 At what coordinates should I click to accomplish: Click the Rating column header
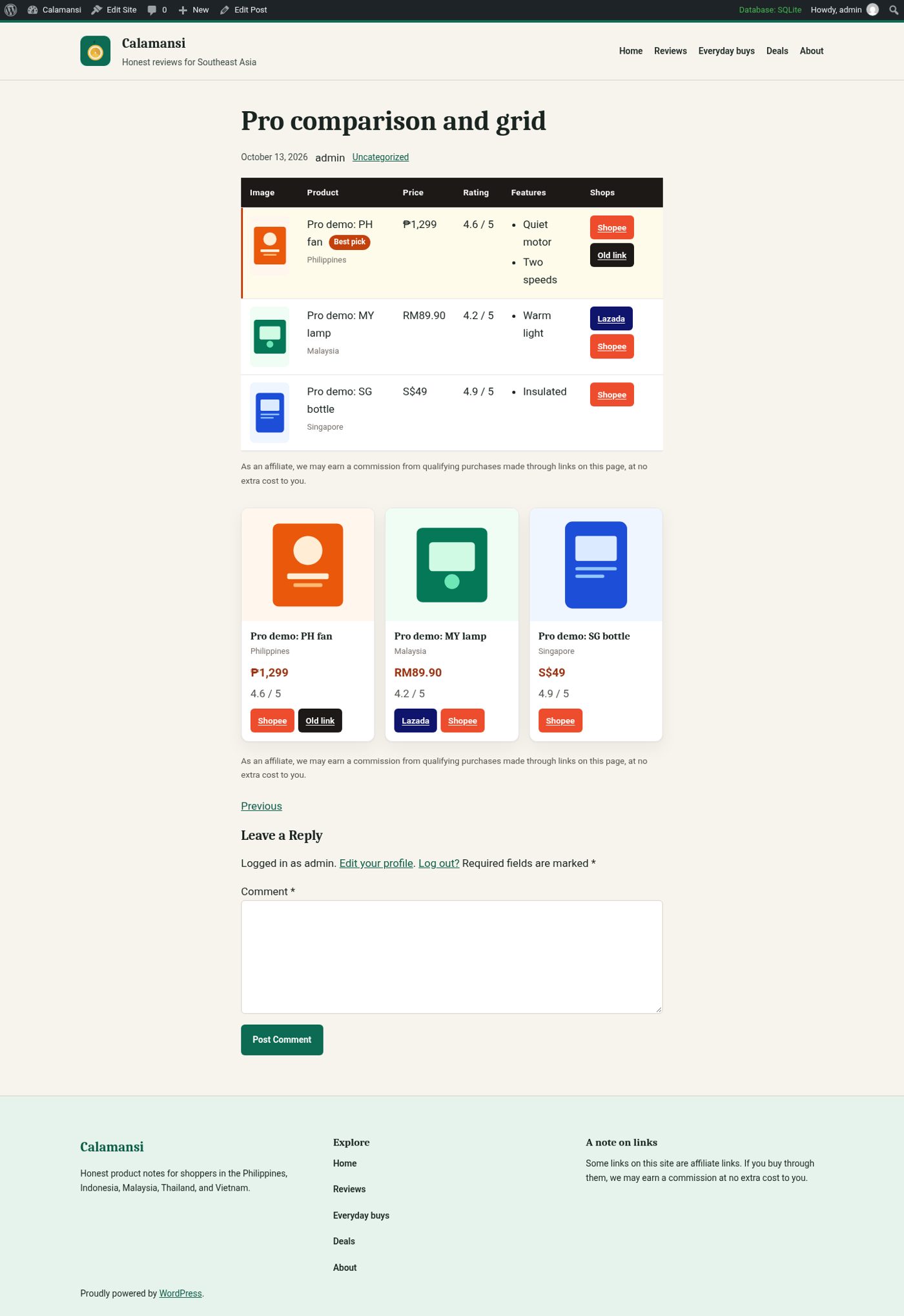[476, 193]
